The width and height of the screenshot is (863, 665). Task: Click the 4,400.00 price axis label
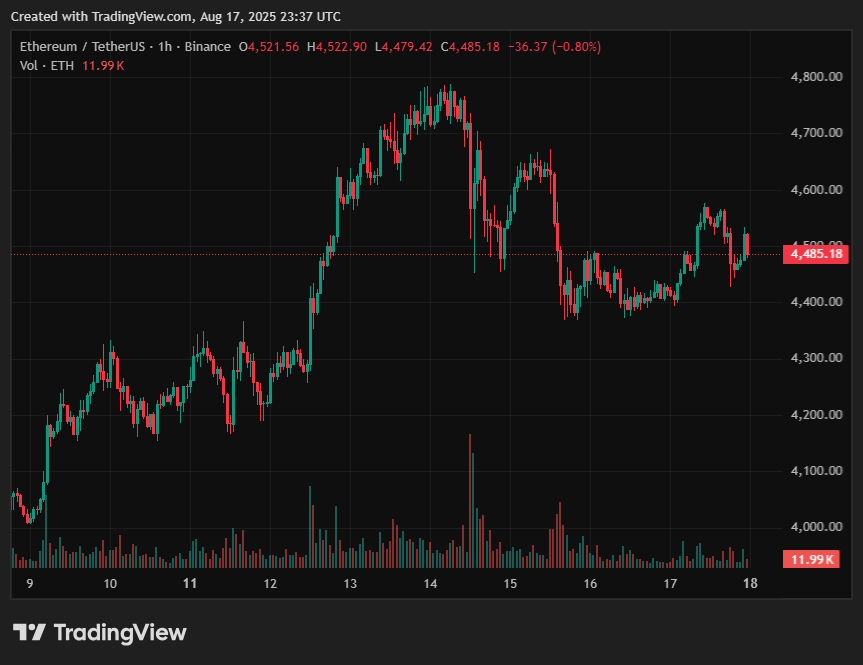point(816,302)
